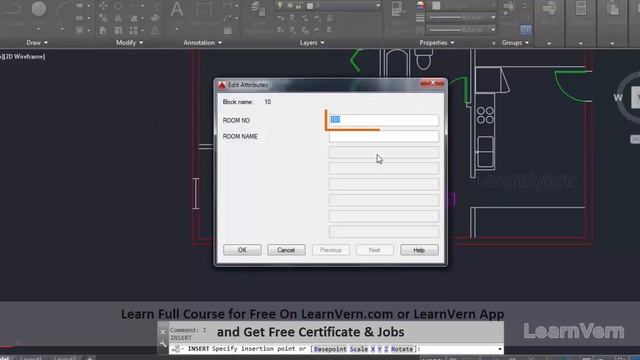640x360 pixels.
Task: Choose Basepoint option in command line
Action: (330, 349)
